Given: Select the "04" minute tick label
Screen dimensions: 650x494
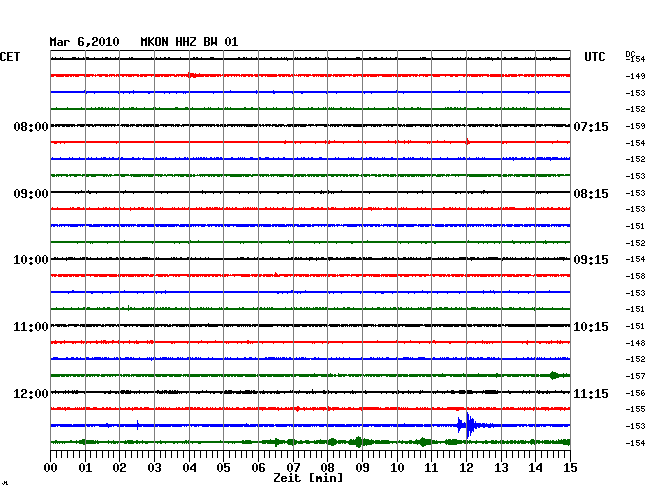Looking at the screenshot, I should [x=189, y=467].
